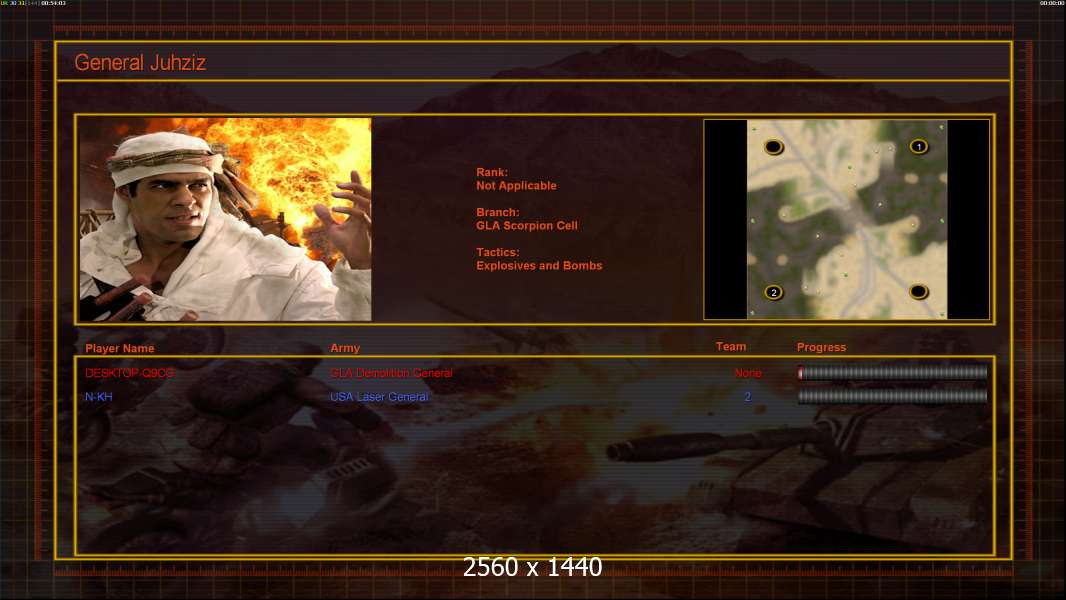Click start position marker 2 on the minimap
The image size is (1066, 600).
[x=774, y=292]
